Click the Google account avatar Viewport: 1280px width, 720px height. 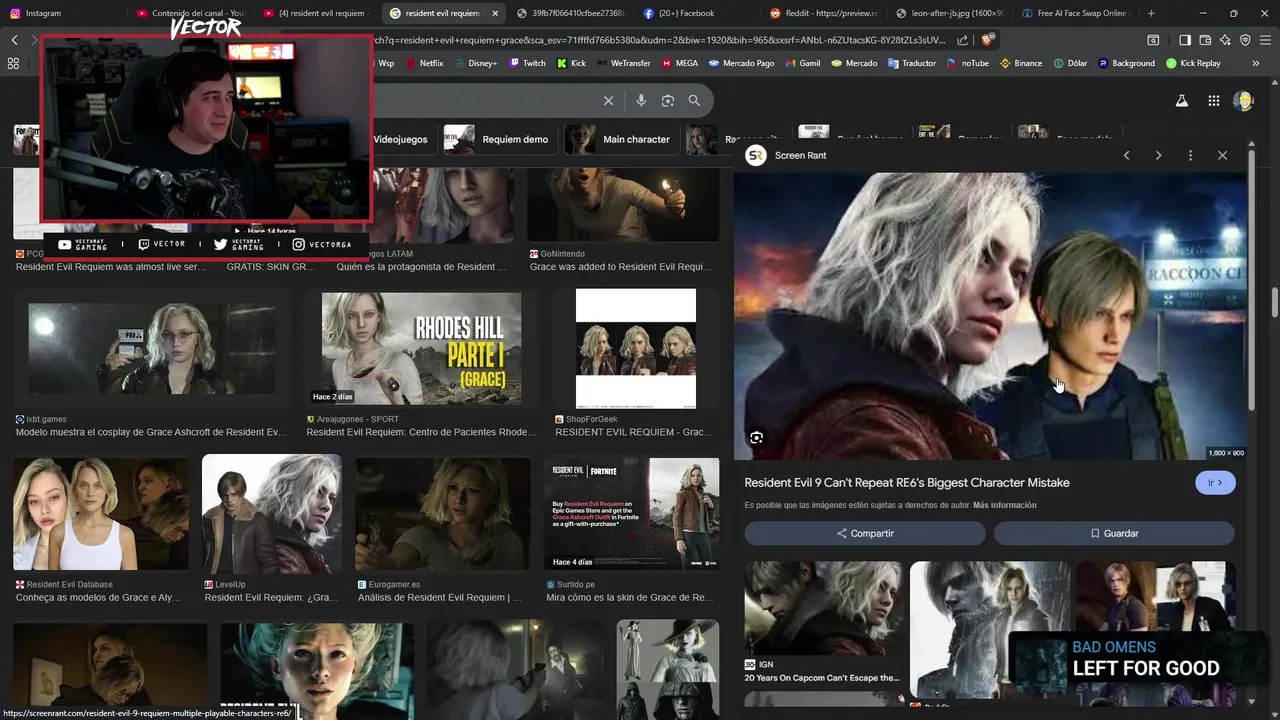coord(1243,100)
